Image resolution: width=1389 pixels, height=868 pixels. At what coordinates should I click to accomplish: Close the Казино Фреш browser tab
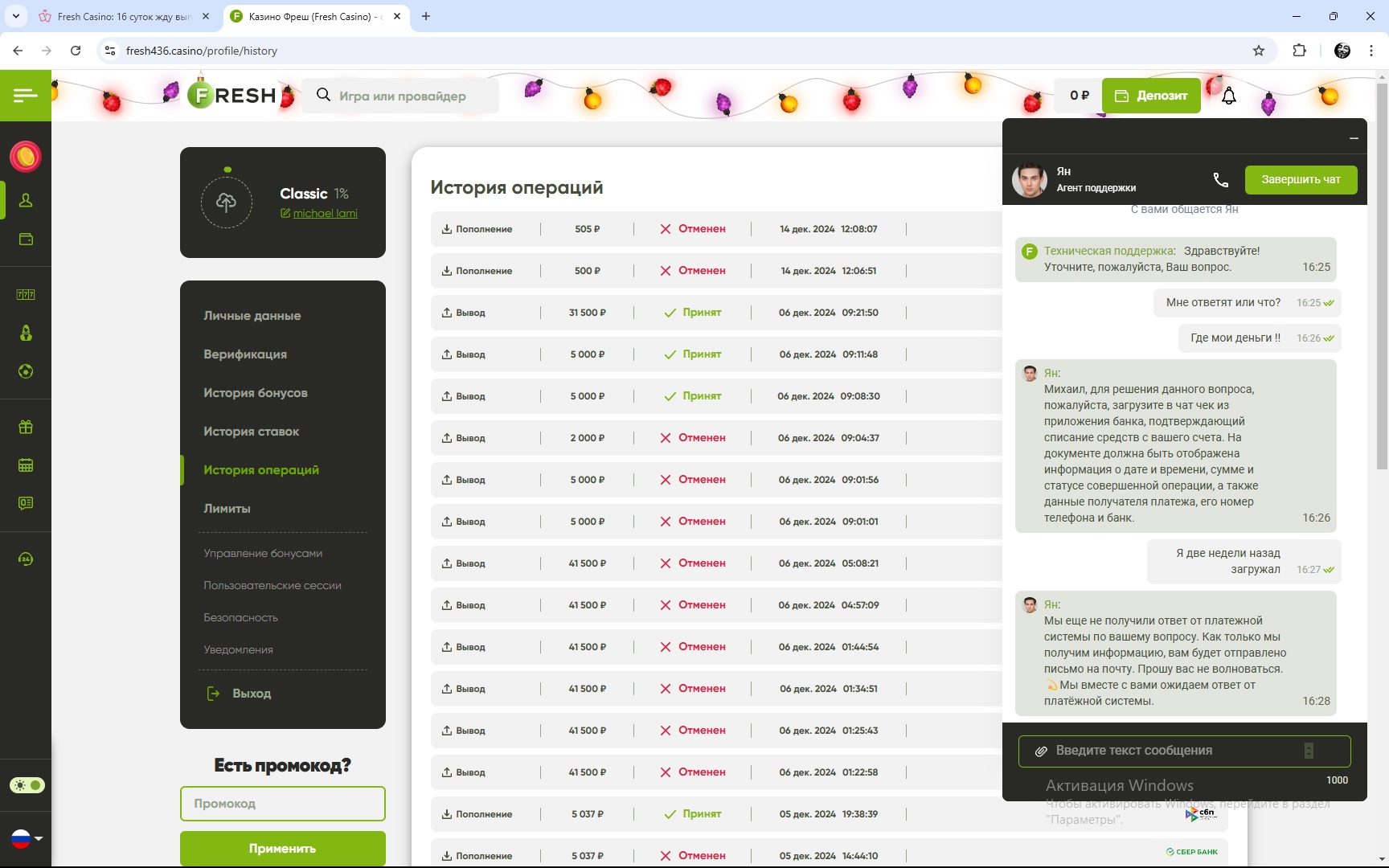(x=397, y=16)
